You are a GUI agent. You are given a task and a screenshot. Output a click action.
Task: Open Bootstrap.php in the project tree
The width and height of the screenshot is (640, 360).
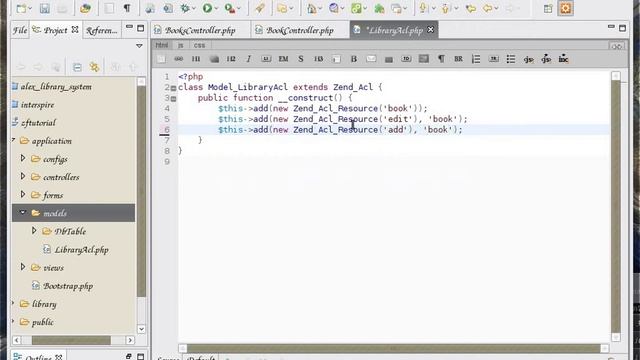pyautogui.click(x=68, y=286)
